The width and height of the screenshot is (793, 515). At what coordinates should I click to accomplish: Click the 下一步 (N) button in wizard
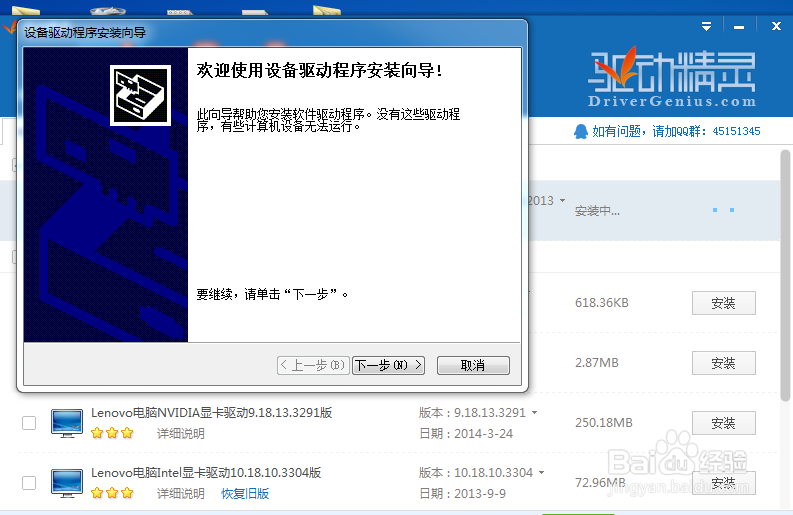388,365
